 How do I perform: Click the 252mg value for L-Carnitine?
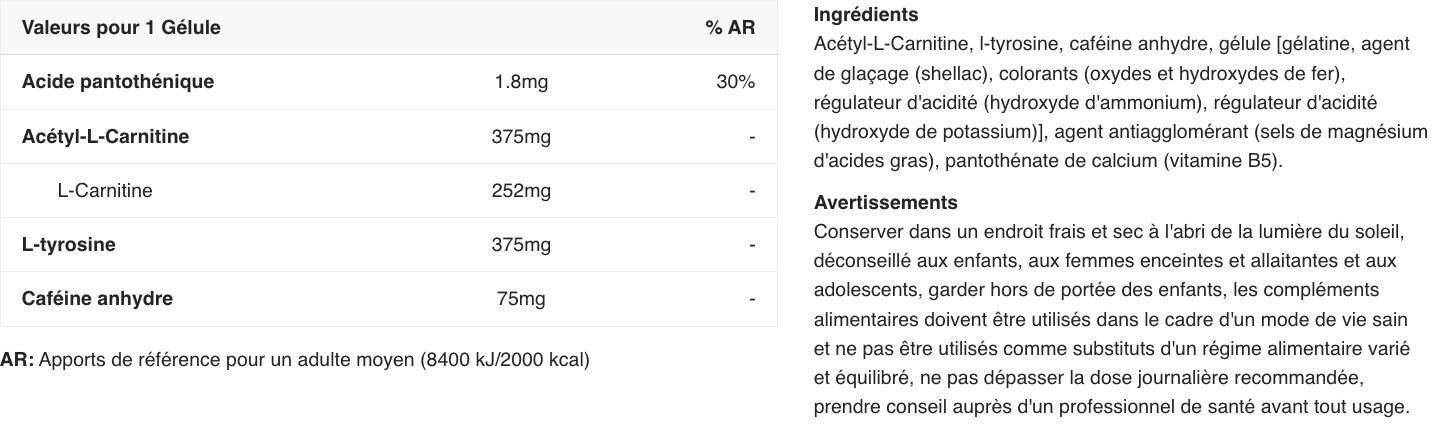[521, 191]
